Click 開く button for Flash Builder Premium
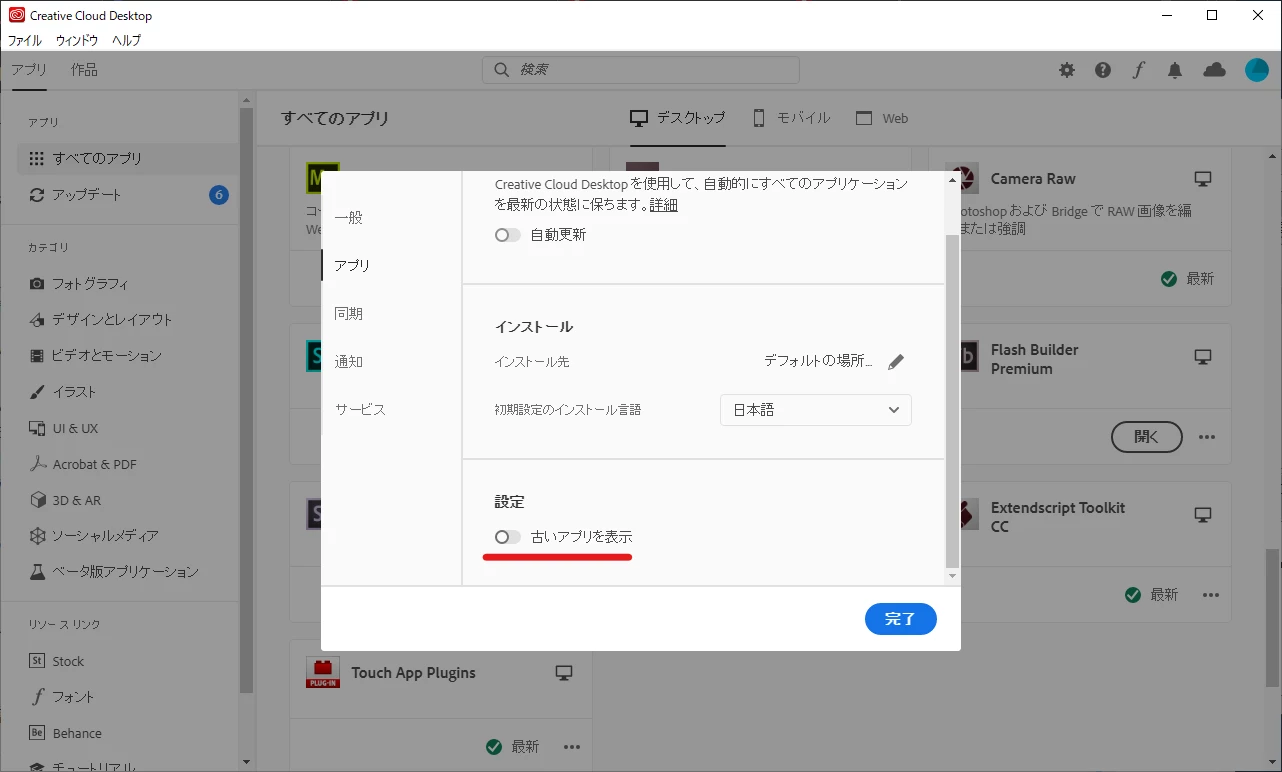Viewport: 1282px width, 772px height. tap(1147, 437)
